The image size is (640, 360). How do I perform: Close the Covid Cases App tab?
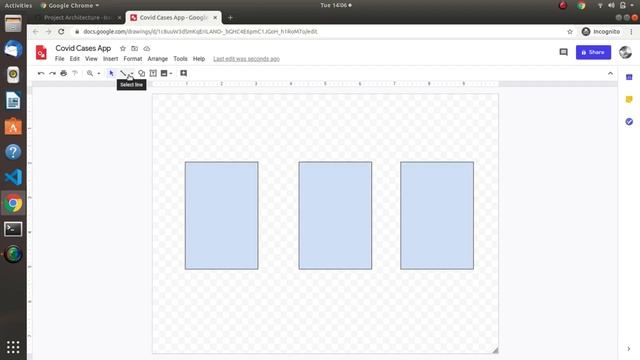215,18
